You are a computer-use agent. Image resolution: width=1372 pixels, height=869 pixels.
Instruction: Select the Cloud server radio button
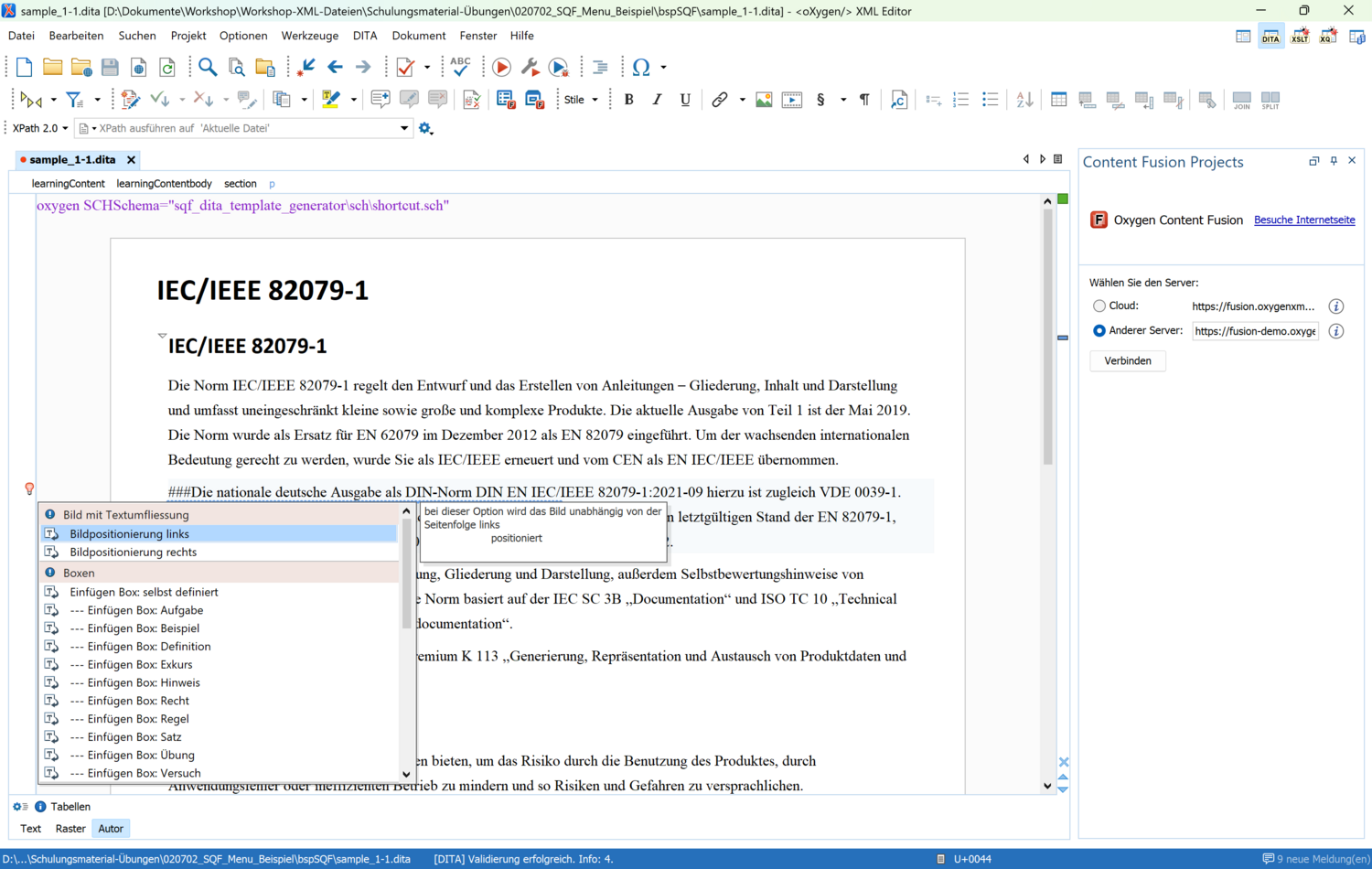[1099, 306]
